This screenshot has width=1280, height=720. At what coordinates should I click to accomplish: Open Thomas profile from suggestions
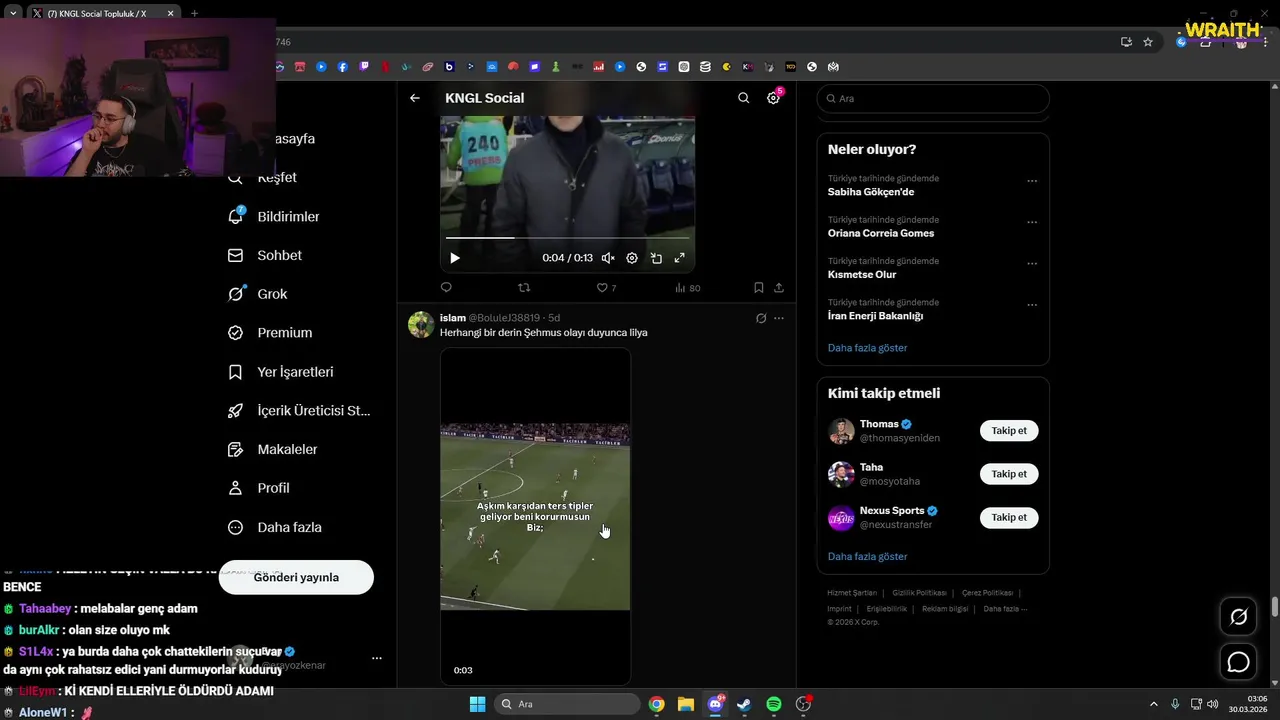879,424
